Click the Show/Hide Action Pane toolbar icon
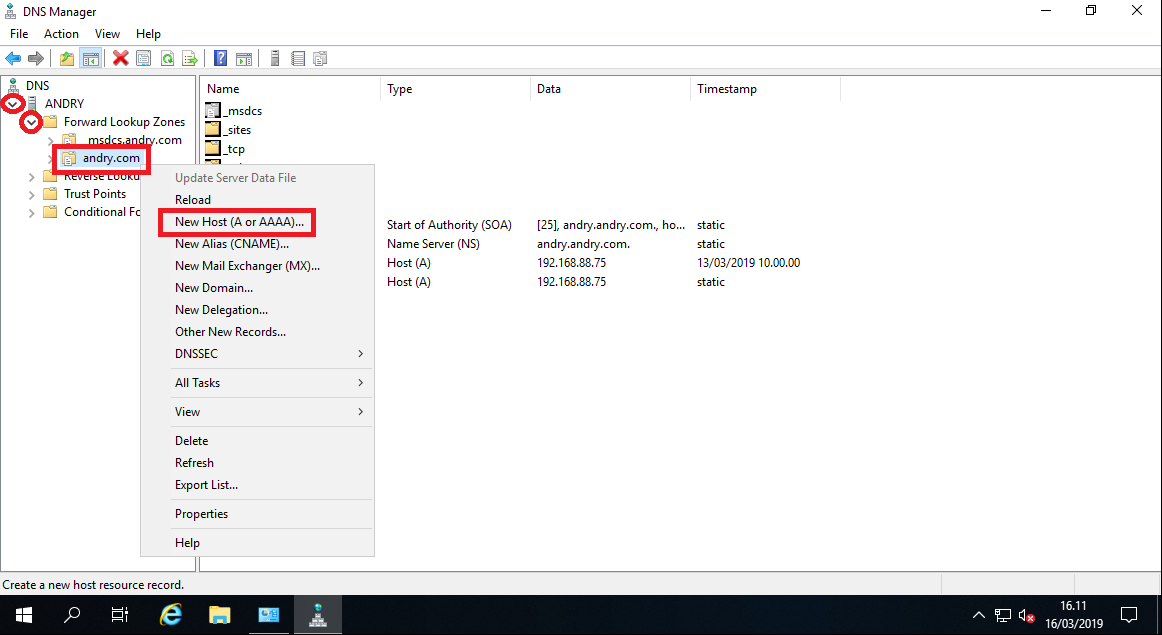 coord(244,57)
